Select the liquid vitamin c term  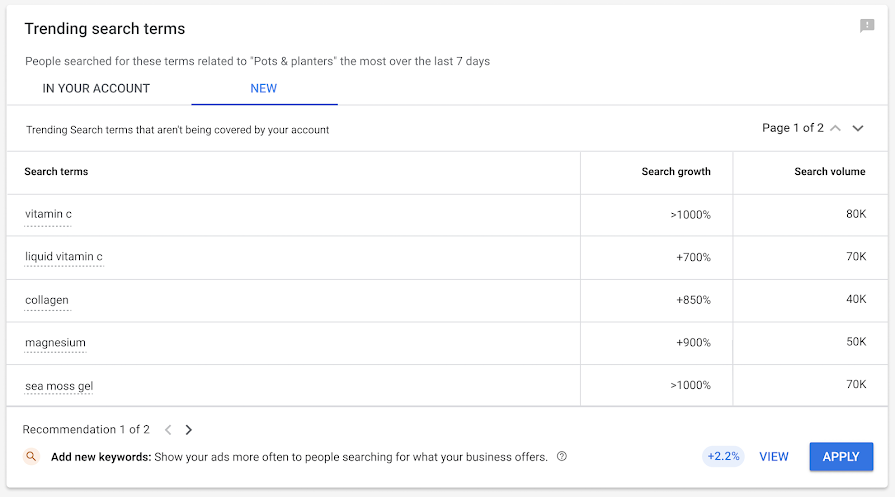coord(64,257)
